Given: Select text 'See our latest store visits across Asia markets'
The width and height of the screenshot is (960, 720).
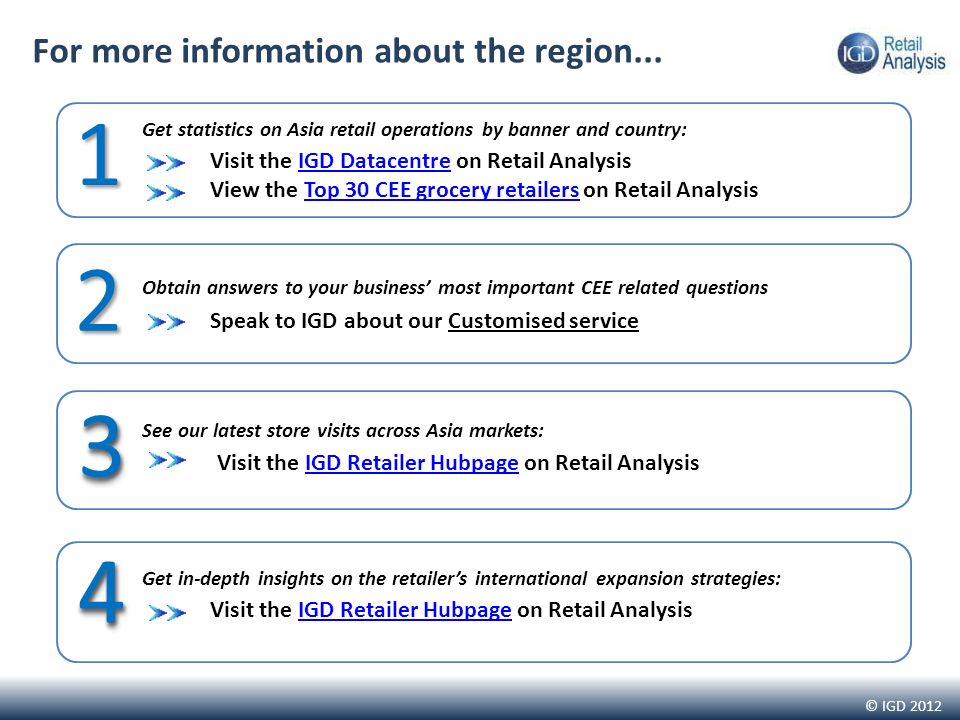Looking at the screenshot, I should click(x=340, y=430).
